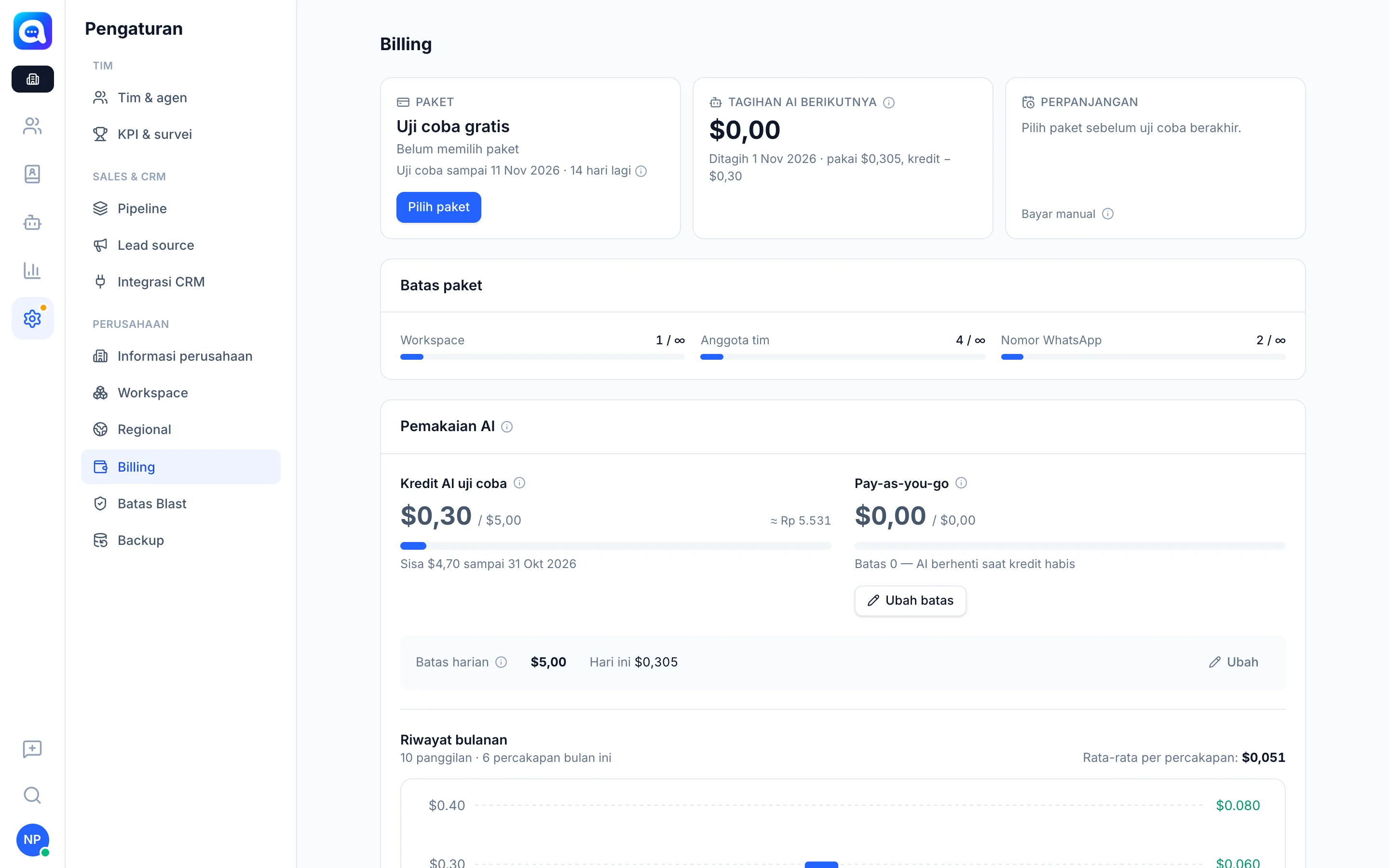Viewport: 1389px width, 868px height.
Task: Click info icon next to Tagihan AI Berikutnya
Action: tap(888, 103)
